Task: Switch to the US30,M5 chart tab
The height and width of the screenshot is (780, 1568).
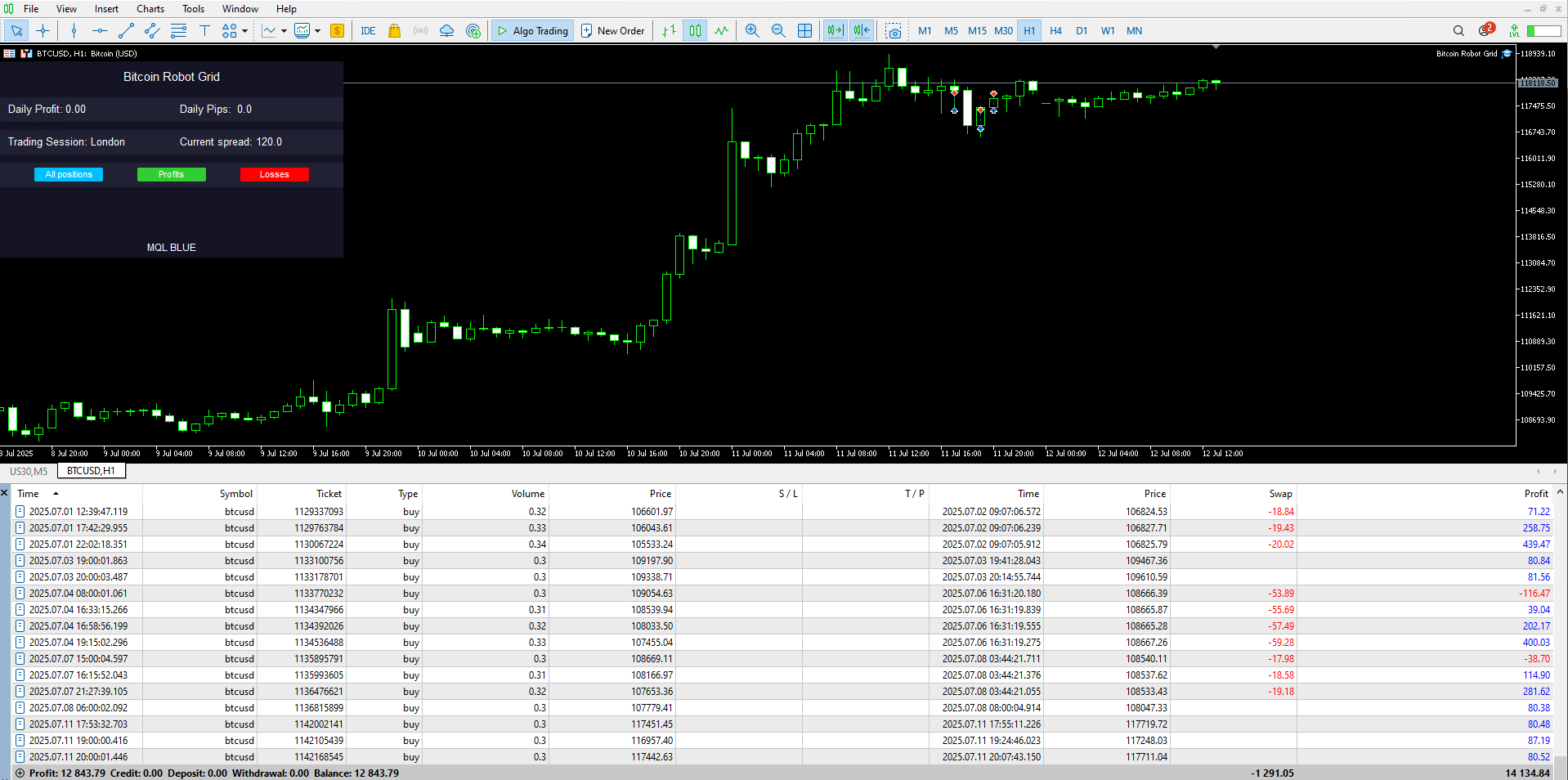Action: (29, 471)
